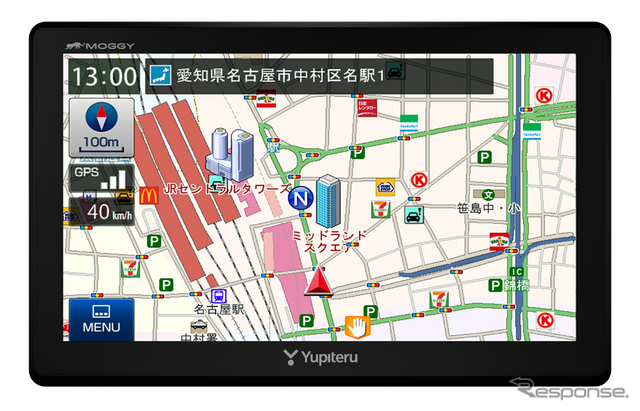Tap the 7-Eleven icon beneath the yellow bank icon
Image resolution: width=640 pixels, height=411 pixels.
380,209
